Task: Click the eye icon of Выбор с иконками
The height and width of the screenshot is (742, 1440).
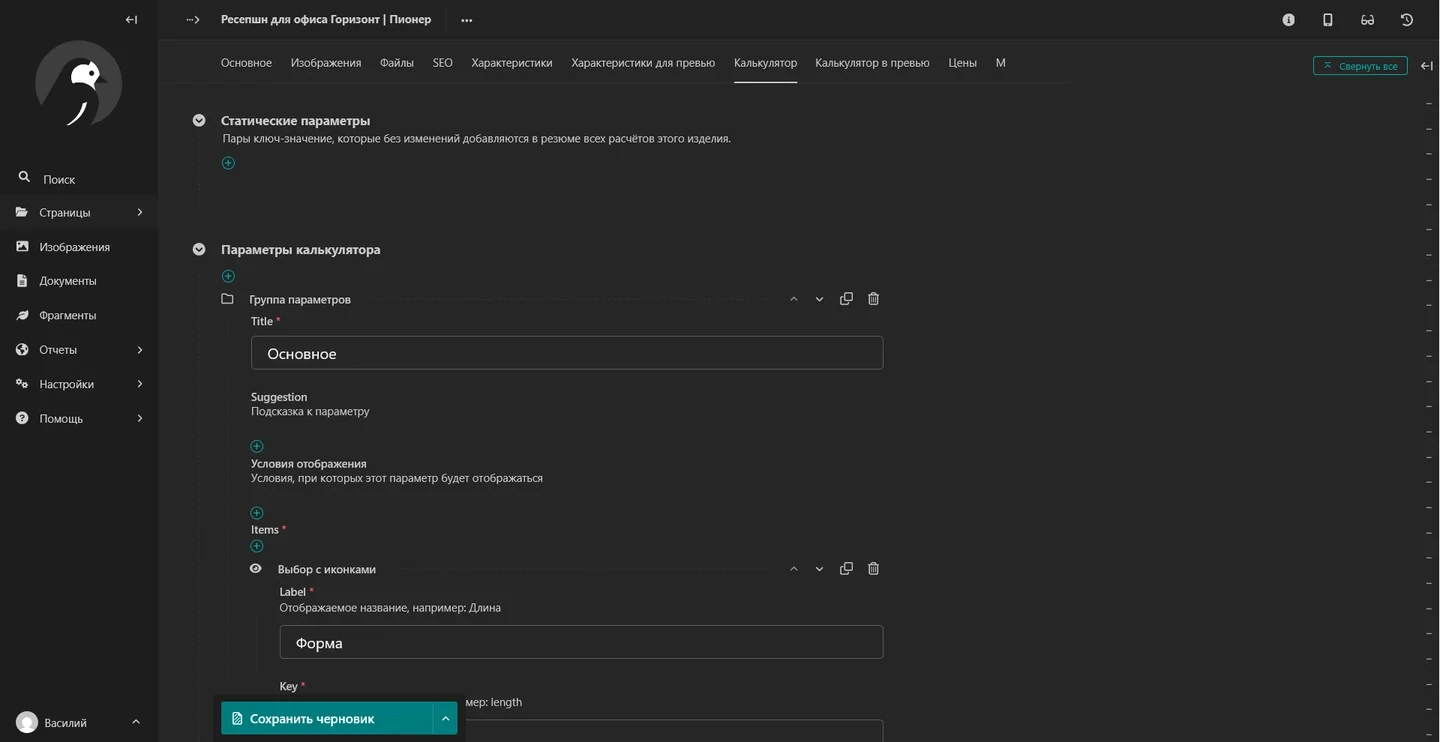Action: click(256, 569)
